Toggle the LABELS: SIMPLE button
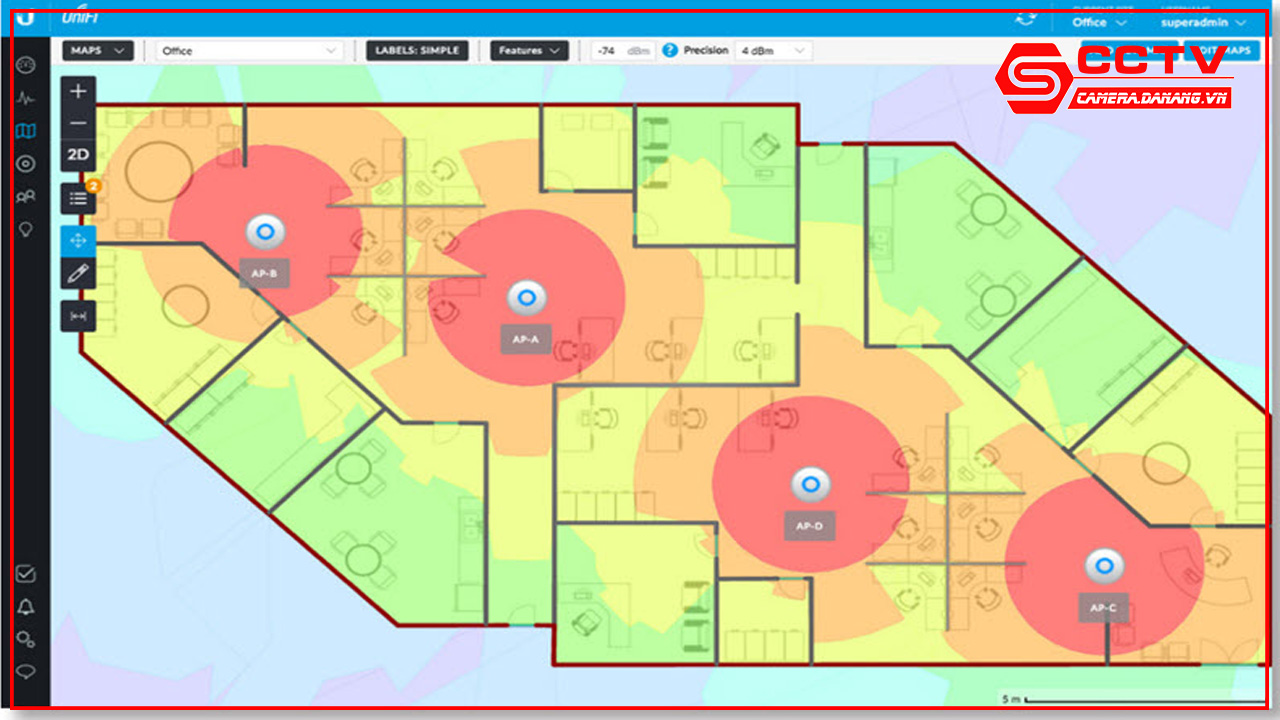The height and width of the screenshot is (720, 1280). coord(417,50)
